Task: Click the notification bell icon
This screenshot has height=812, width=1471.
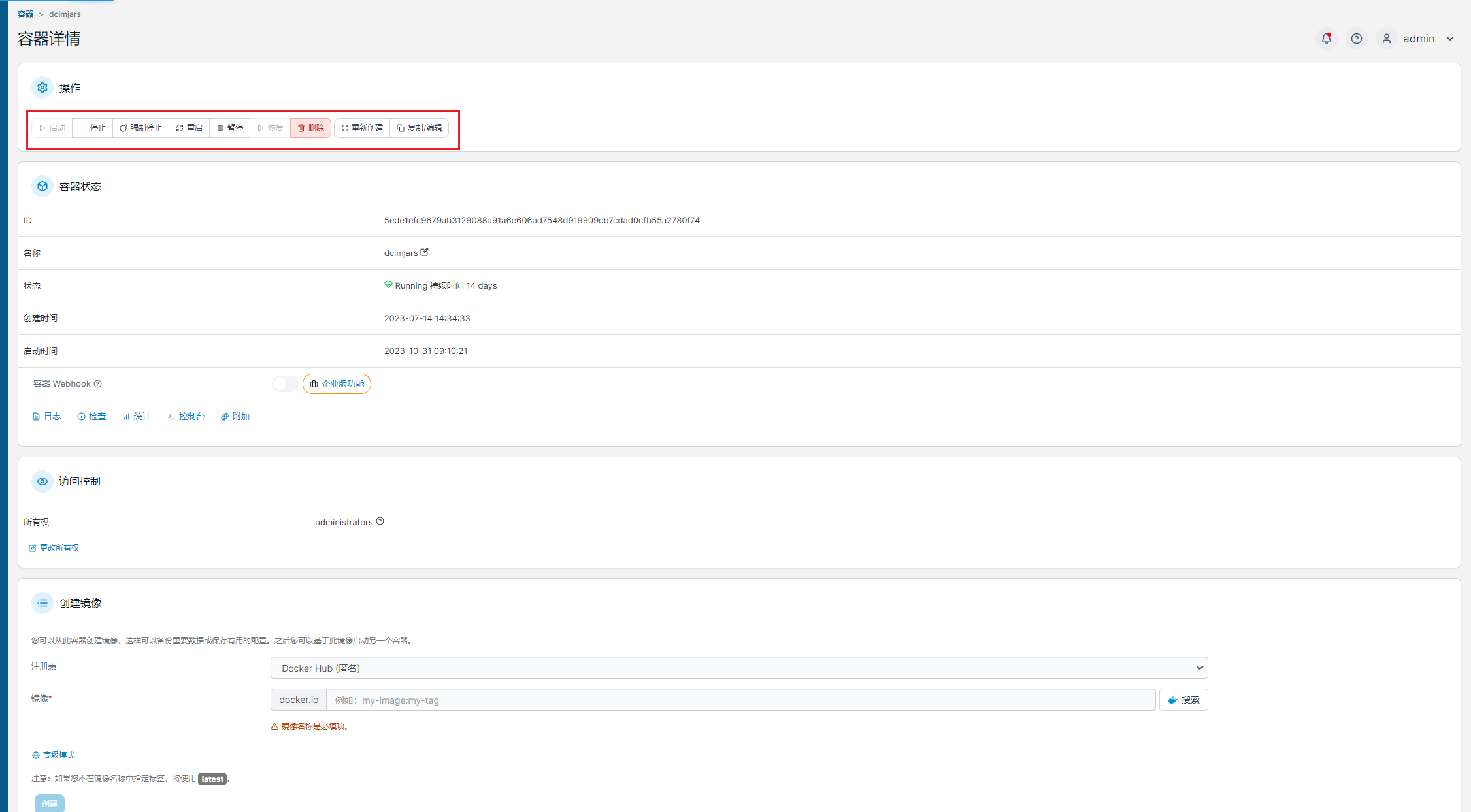Action: click(x=1326, y=39)
